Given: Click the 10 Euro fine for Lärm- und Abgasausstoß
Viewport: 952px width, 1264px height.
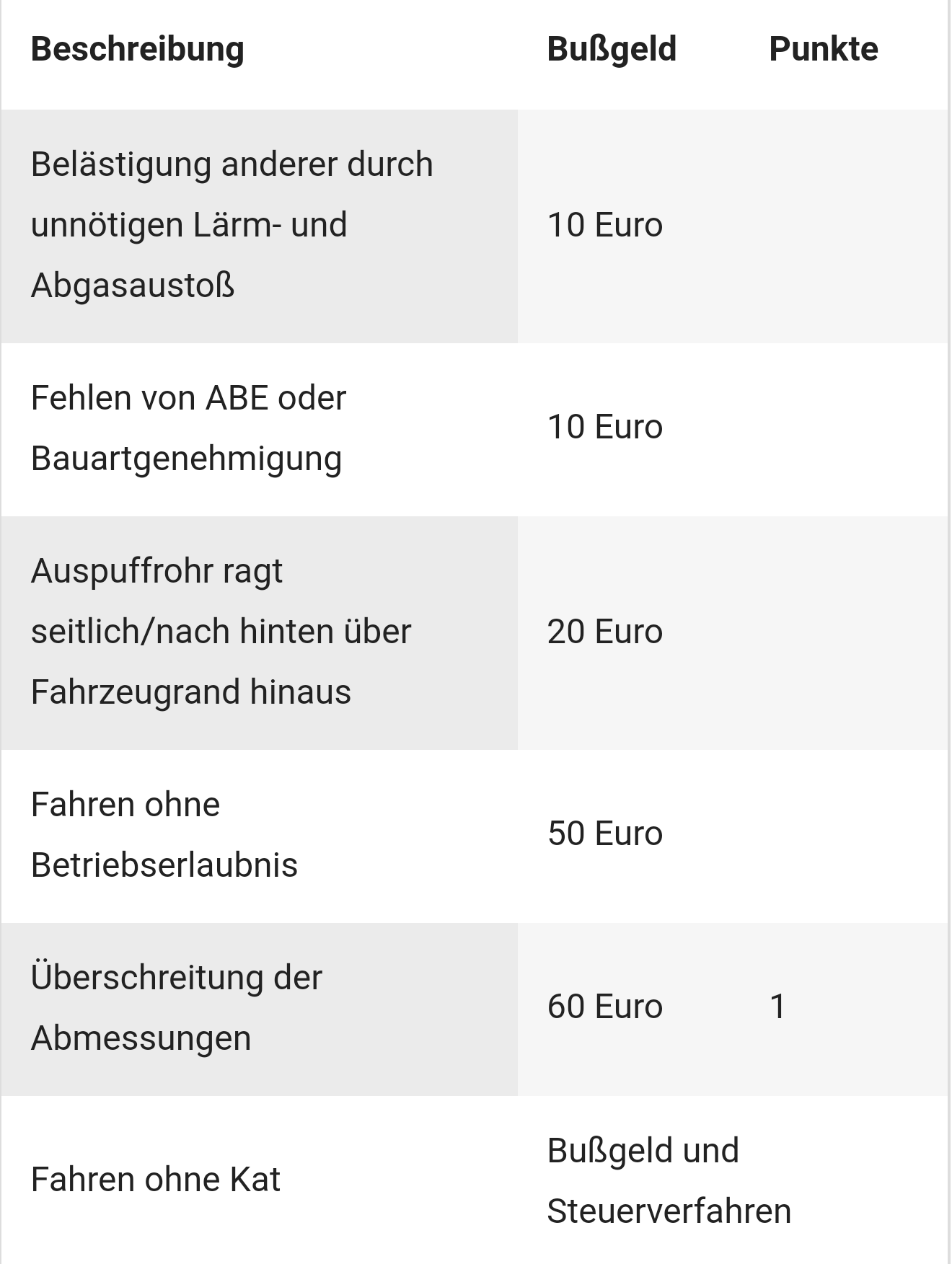Looking at the screenshot, I should pyautogui.click(x=604, y=225).
